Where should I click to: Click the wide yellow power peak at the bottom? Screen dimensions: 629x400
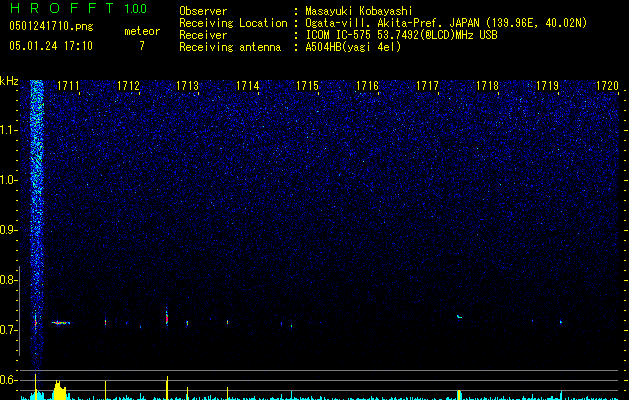coord(59,390)
